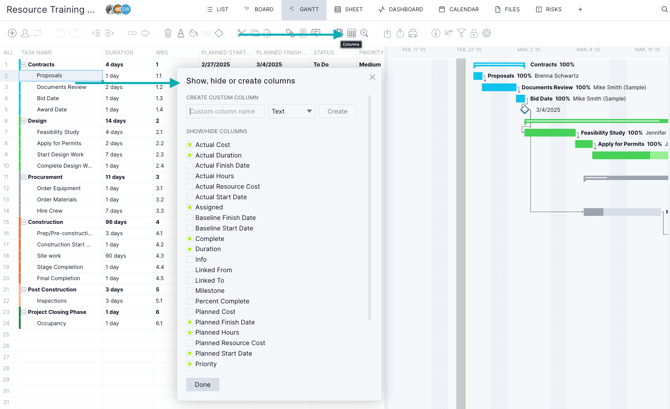The image size is (670, 409).
Task: Link the selected tasks with chain icon
Action: pyautogui.click(x=132, y=33)
